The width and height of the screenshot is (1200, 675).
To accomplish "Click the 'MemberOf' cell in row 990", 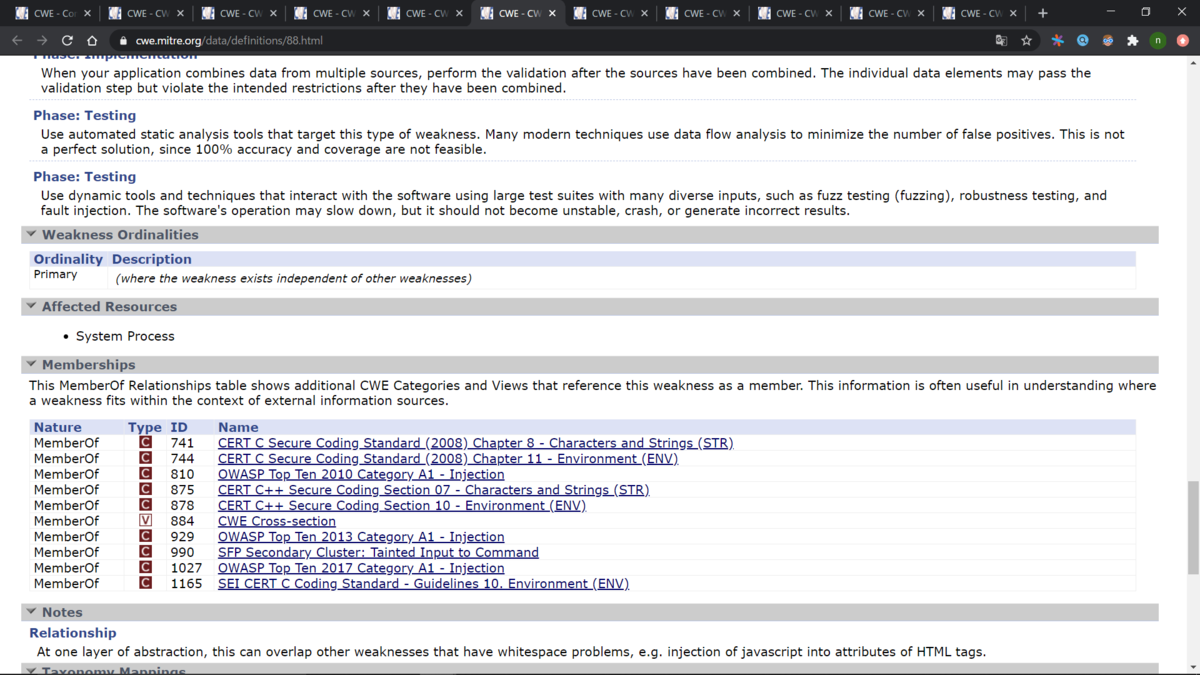I will click(x=66, y=552).
